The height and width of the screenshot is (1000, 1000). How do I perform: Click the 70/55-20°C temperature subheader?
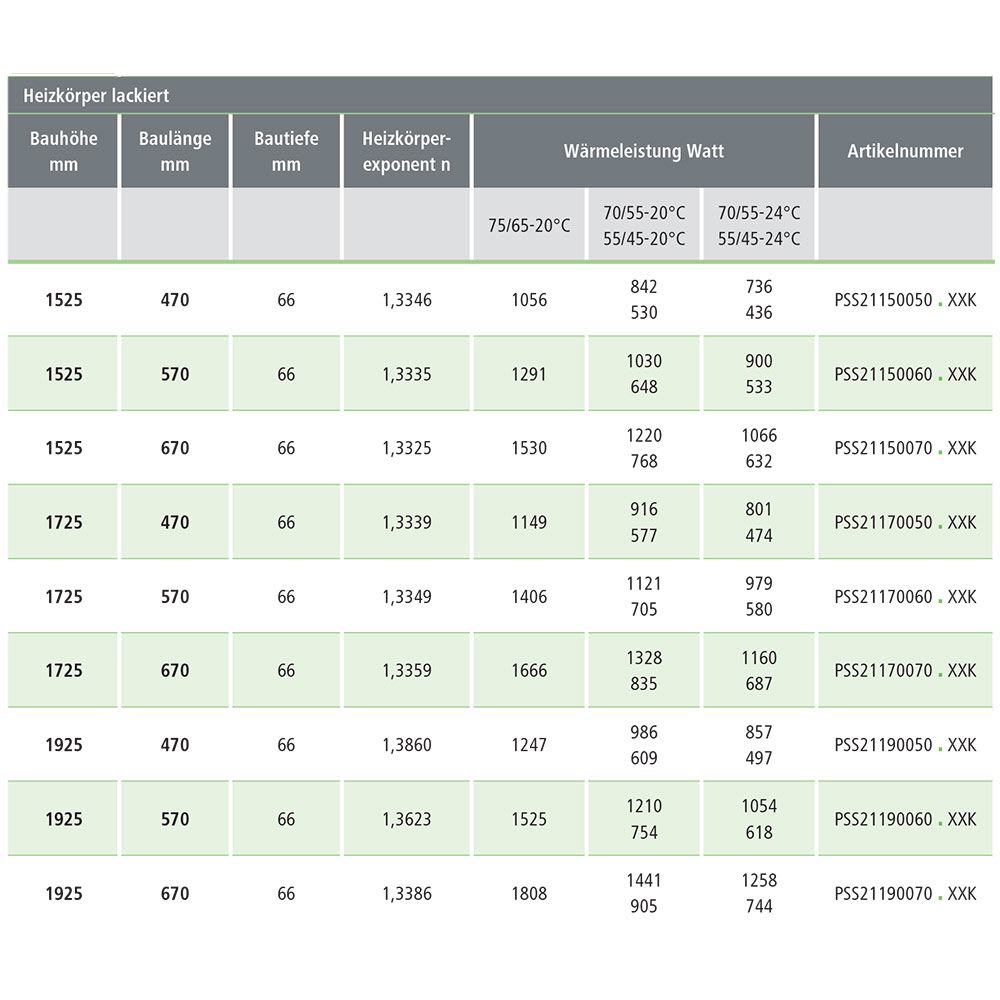[644, 213]
